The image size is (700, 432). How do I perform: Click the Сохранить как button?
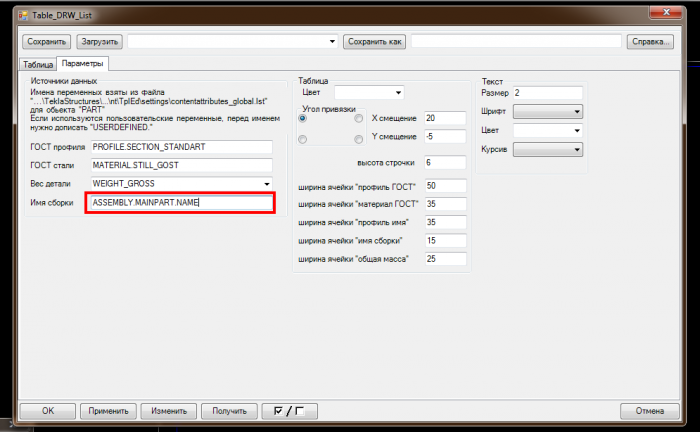(375, 42)
